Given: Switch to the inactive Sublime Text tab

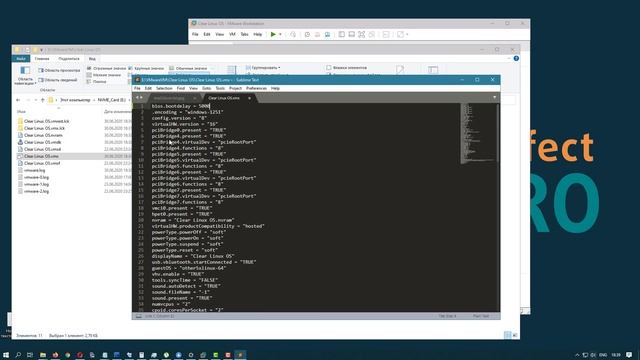Looking at the screenshot, I should pos(169,98).
